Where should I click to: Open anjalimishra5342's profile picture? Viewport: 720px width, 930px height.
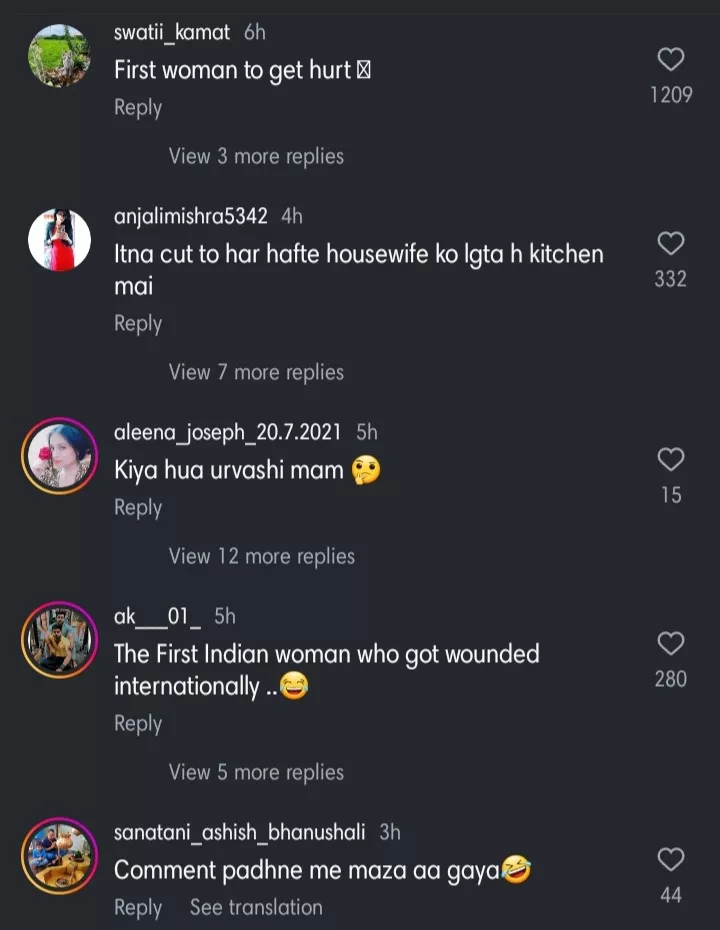pyautogui.click(x=59, y=240)
